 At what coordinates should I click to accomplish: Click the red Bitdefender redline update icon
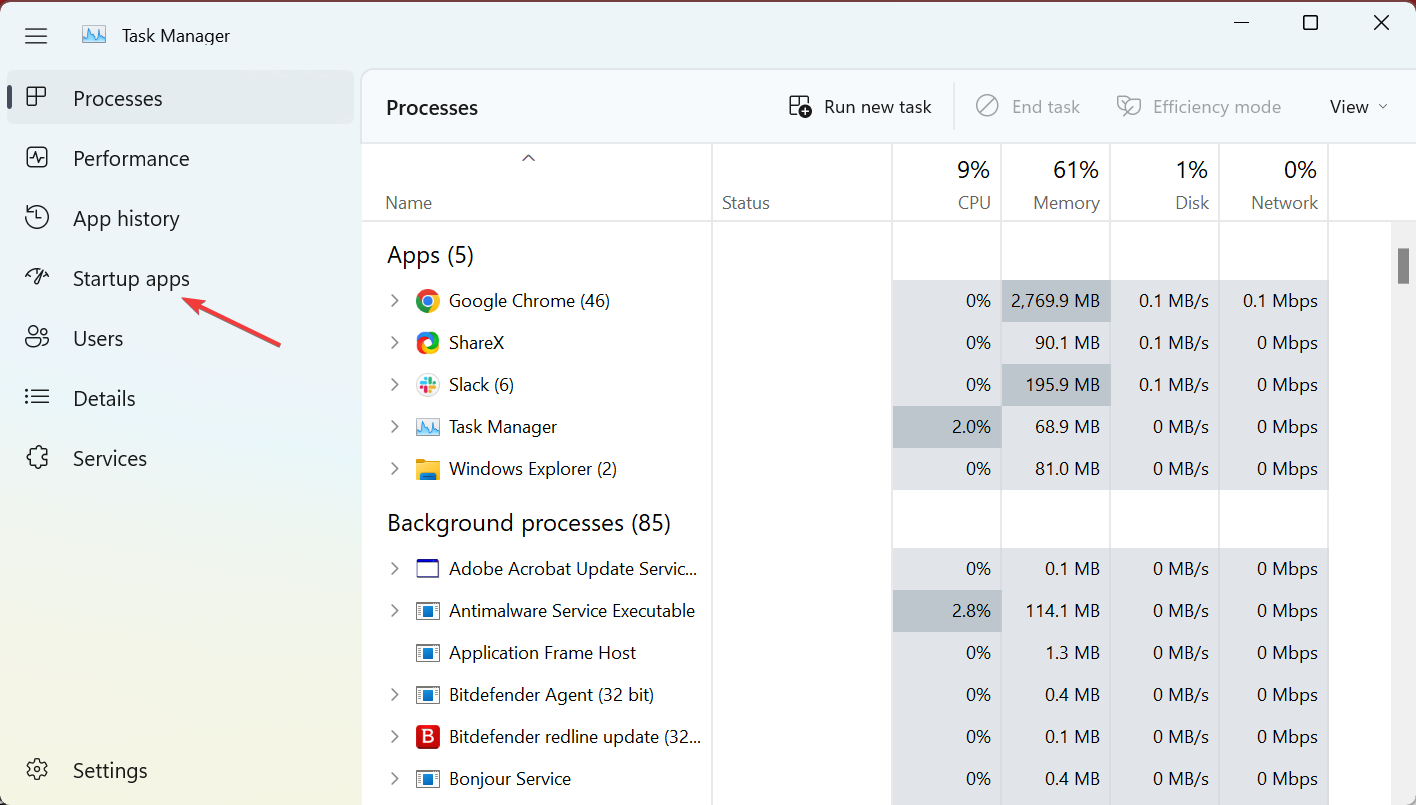pyautogui.click(x=428, y=737)
